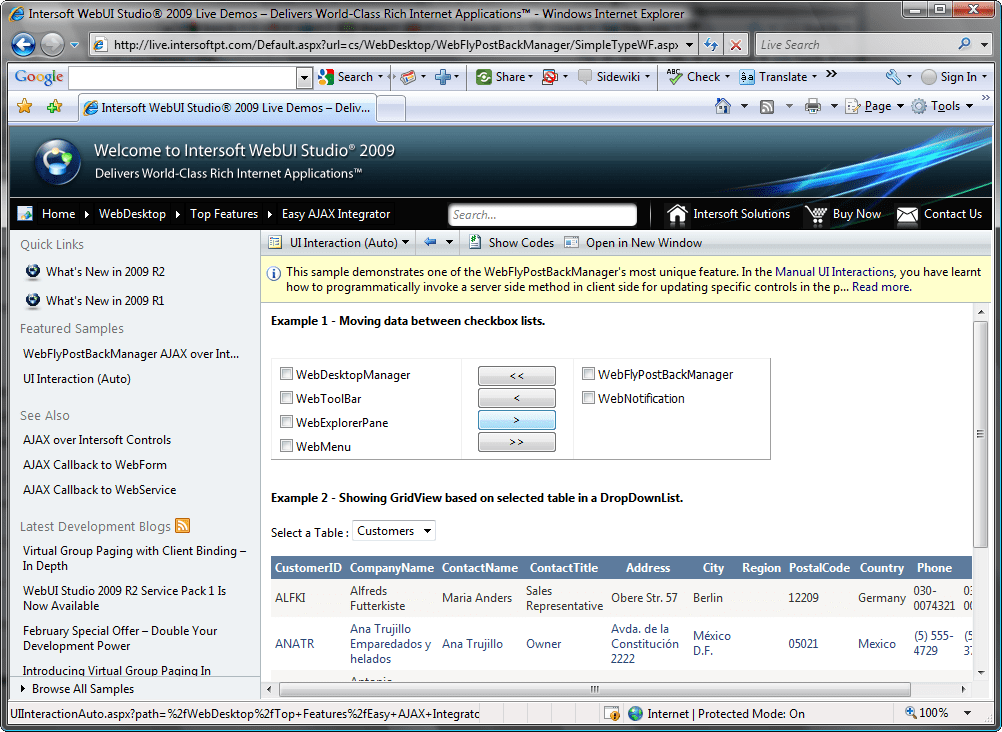Click the Search field in the page header
Image resolution: width=1002 pixels, height=732 pixels.
tap(542, 214)
